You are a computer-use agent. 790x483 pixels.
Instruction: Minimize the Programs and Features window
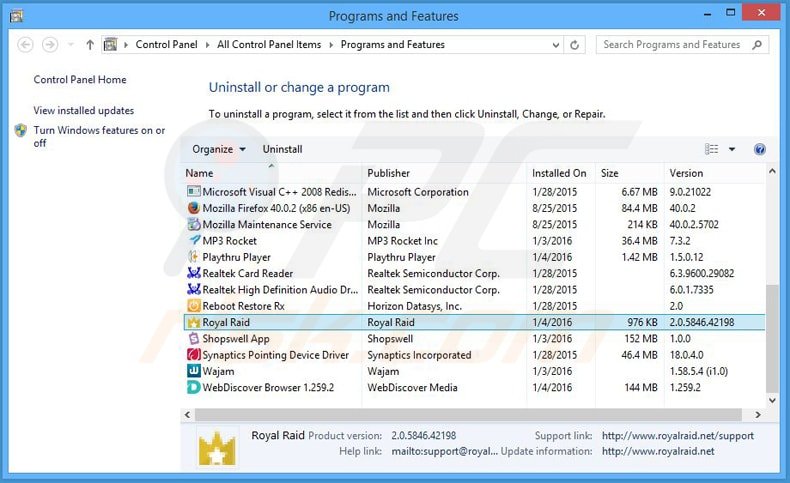point(707,14)
